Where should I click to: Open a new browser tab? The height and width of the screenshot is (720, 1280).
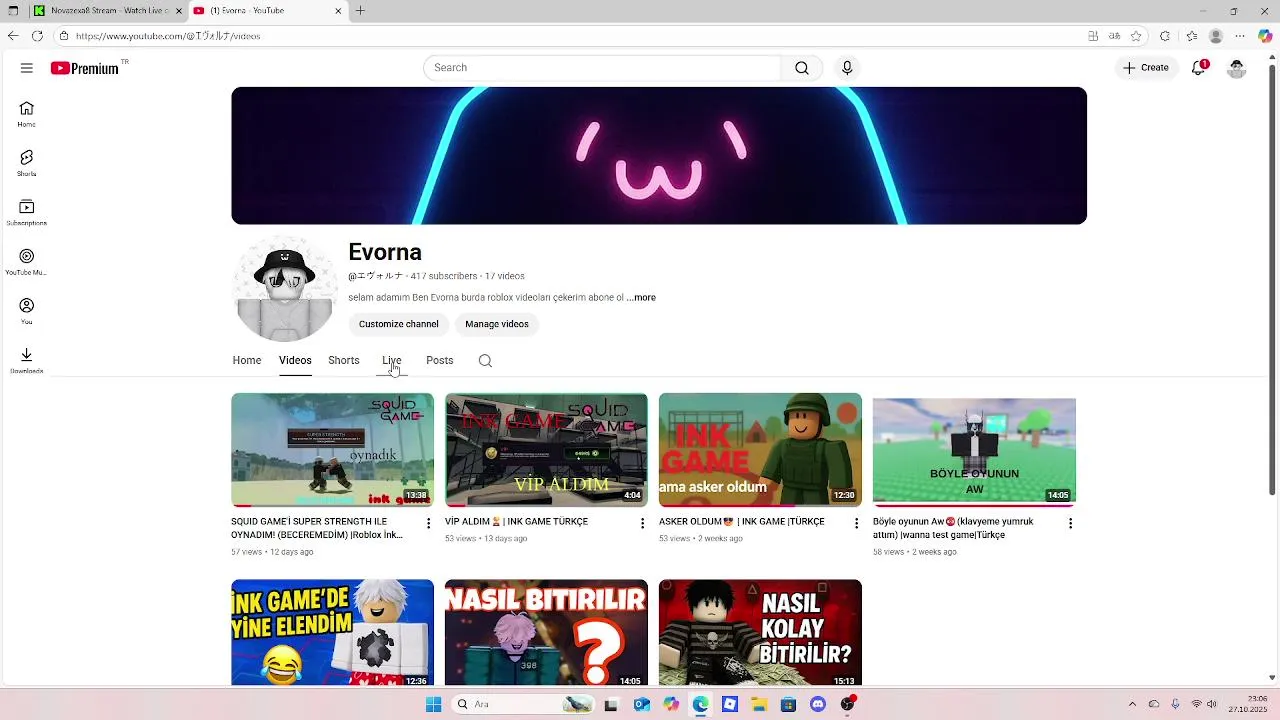click(x=360, y=11)
